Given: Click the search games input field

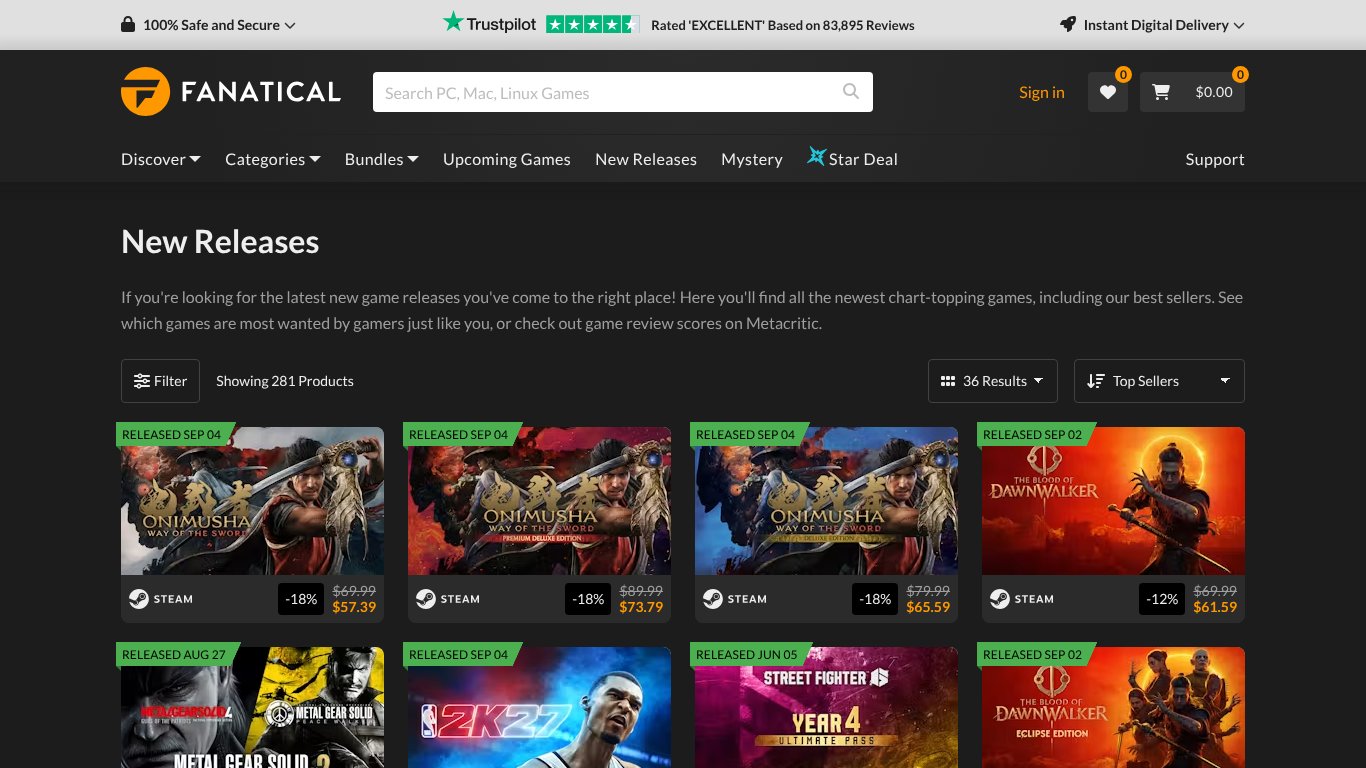Looking at the screenshot, I should click(623, 92).
